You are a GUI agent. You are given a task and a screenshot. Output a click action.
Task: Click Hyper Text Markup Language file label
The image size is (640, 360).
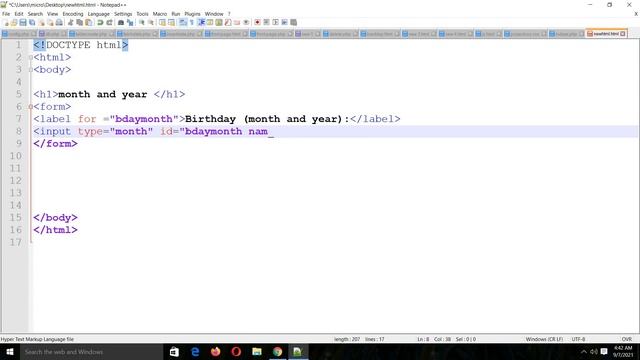[37, 339]
